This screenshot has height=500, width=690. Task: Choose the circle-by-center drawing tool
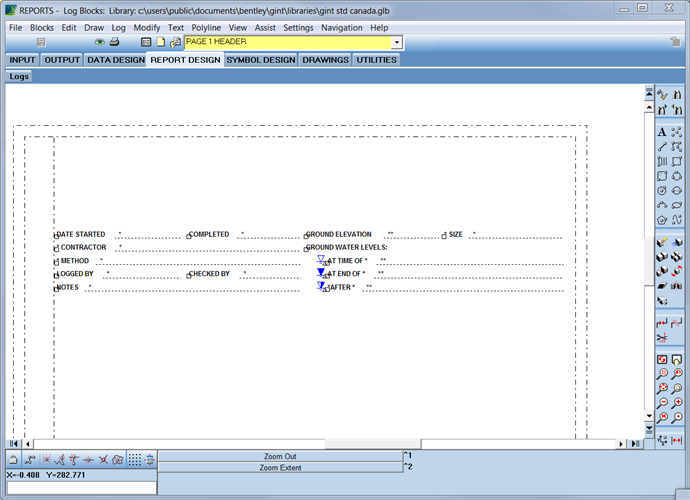tap(662, 191)
